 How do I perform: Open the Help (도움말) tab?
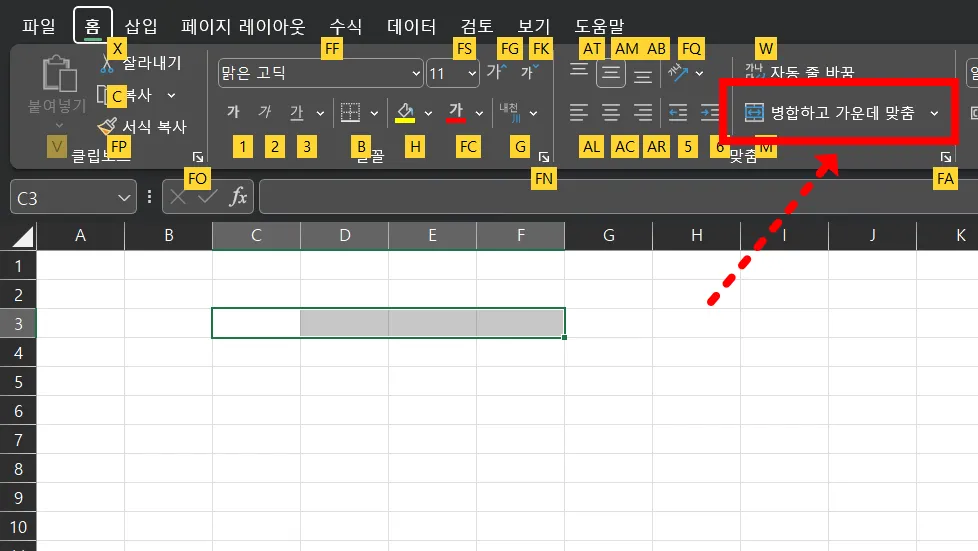(599, 26)
